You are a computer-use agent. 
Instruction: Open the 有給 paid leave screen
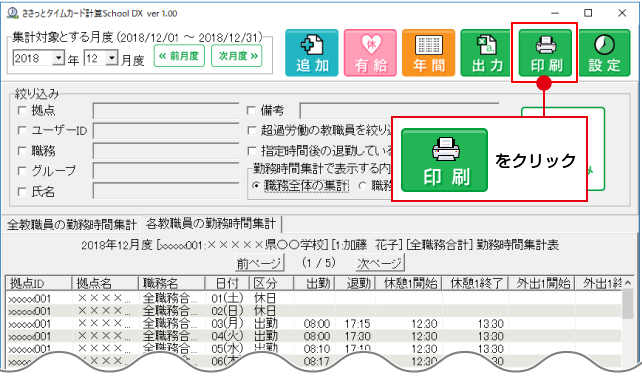[x=371, y=53]
